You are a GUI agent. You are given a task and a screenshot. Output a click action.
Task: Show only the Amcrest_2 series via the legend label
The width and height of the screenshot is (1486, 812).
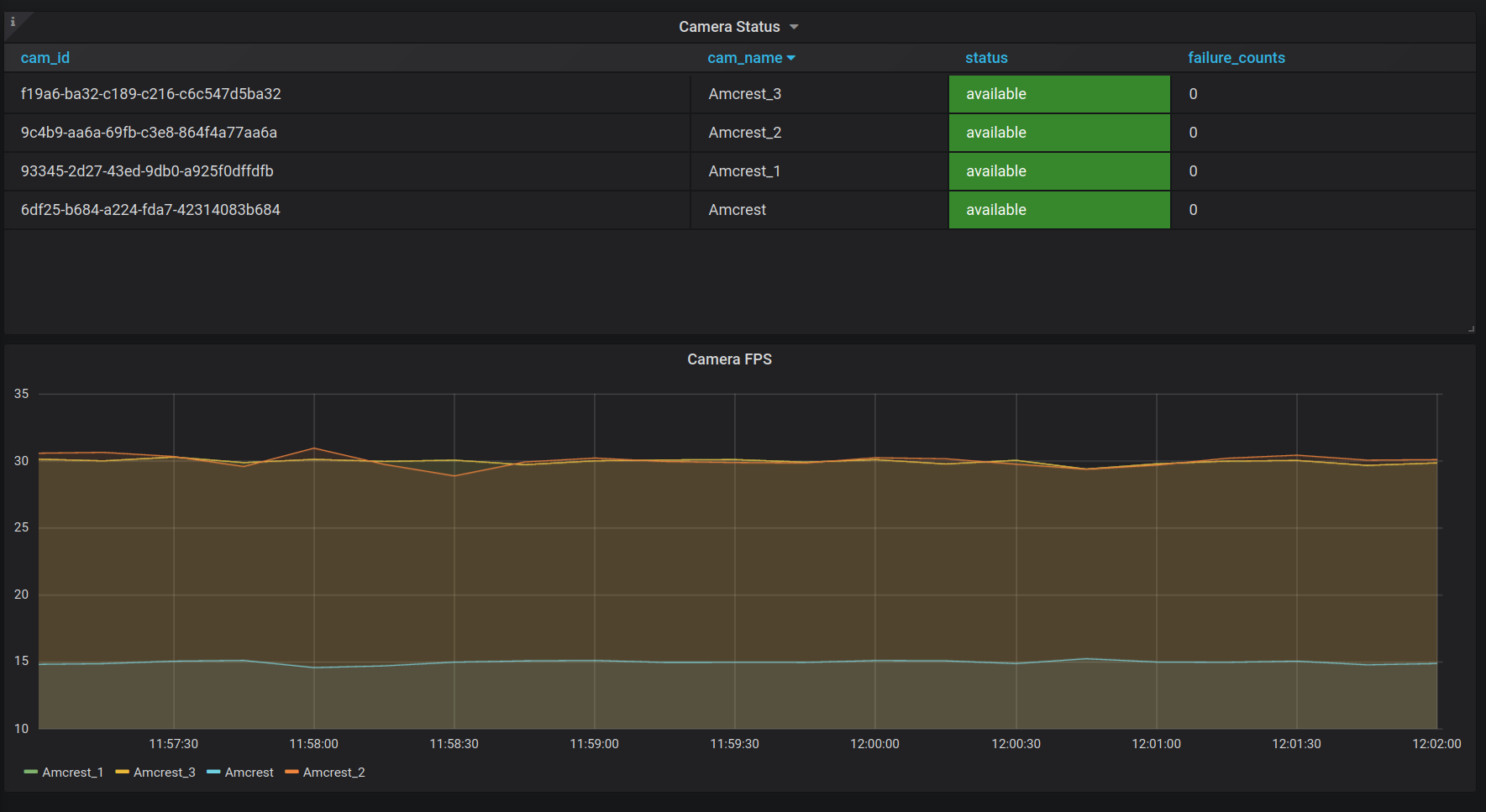(333, 773)
